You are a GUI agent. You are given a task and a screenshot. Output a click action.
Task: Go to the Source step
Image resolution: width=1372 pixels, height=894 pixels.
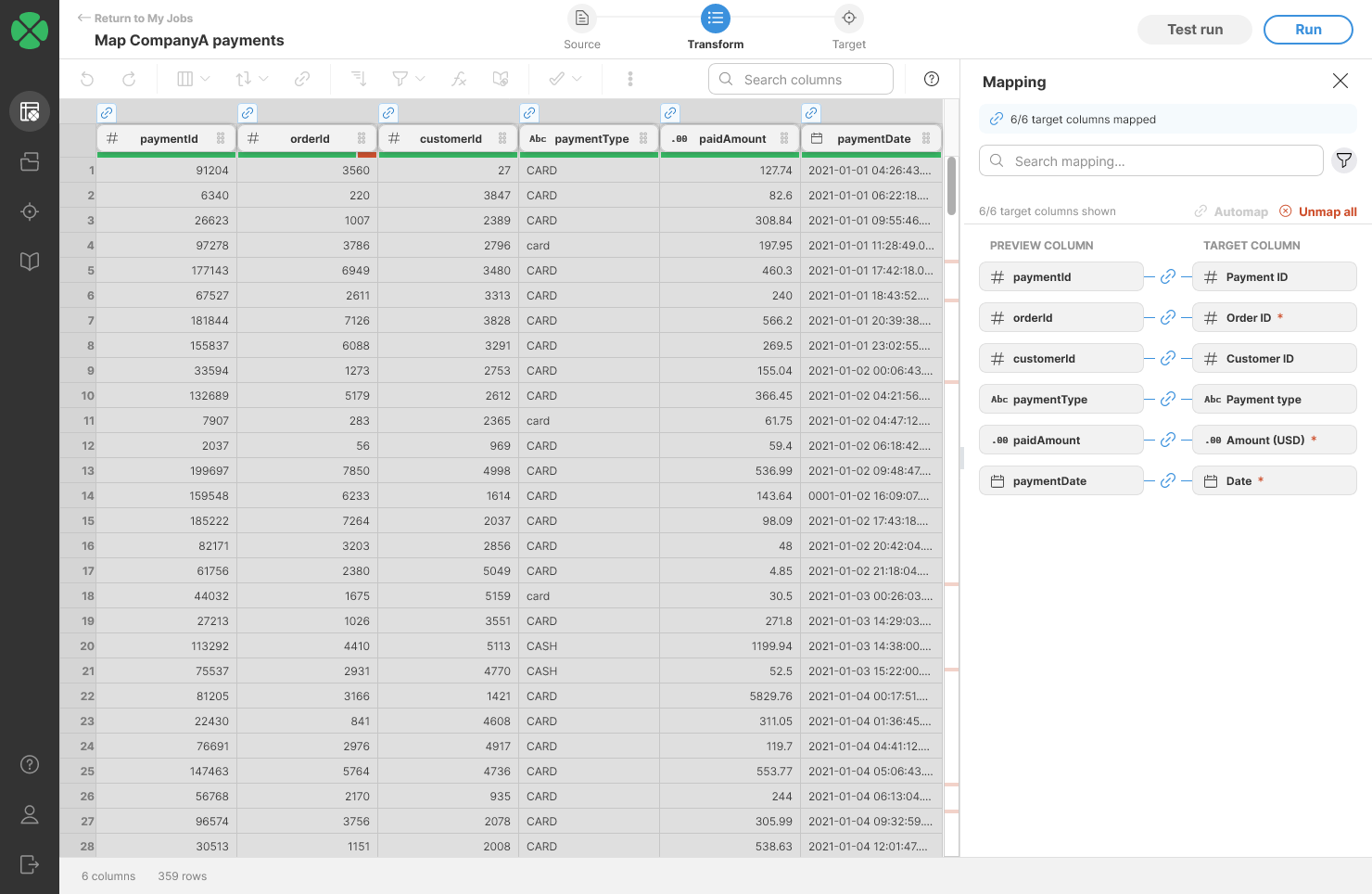pyautogui.click(x=582, y=28)
